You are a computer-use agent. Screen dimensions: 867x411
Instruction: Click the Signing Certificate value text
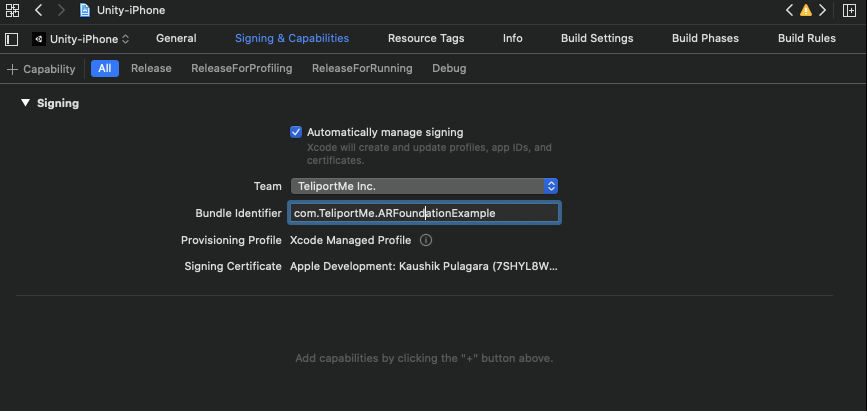click(424, 267)
